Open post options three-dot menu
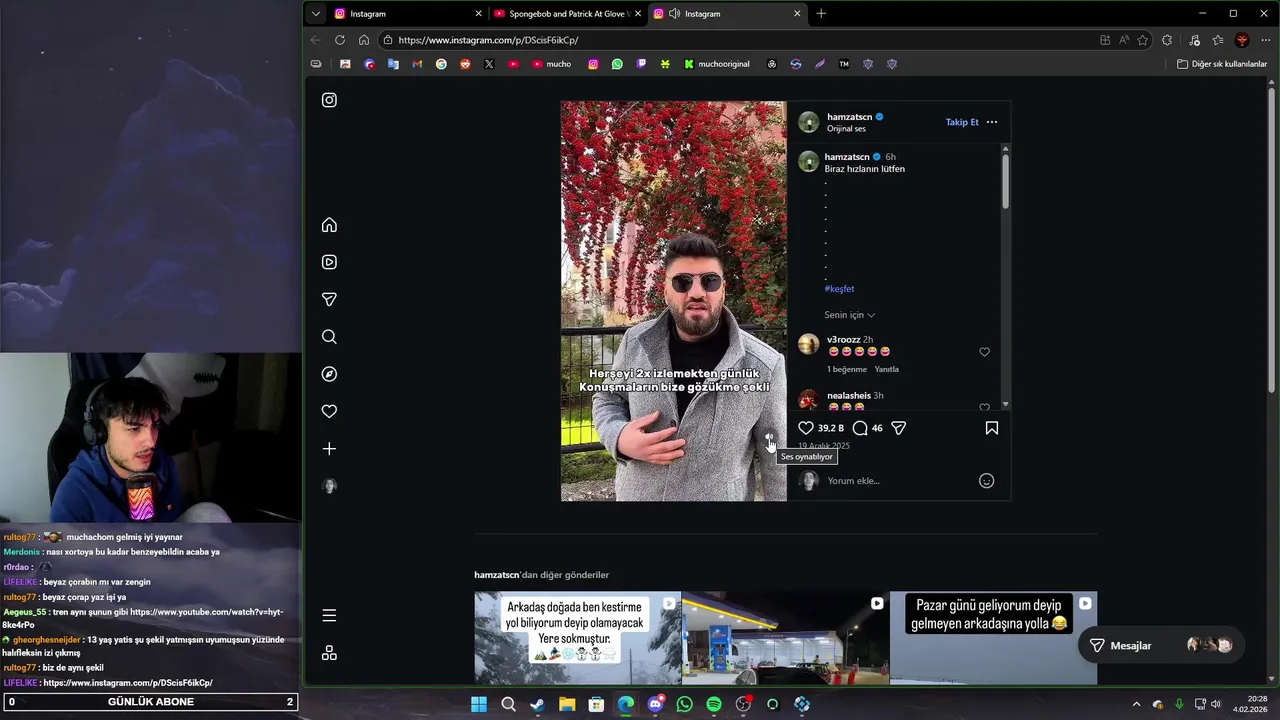Screen dimensions: 1280x720 click(992, 122)
